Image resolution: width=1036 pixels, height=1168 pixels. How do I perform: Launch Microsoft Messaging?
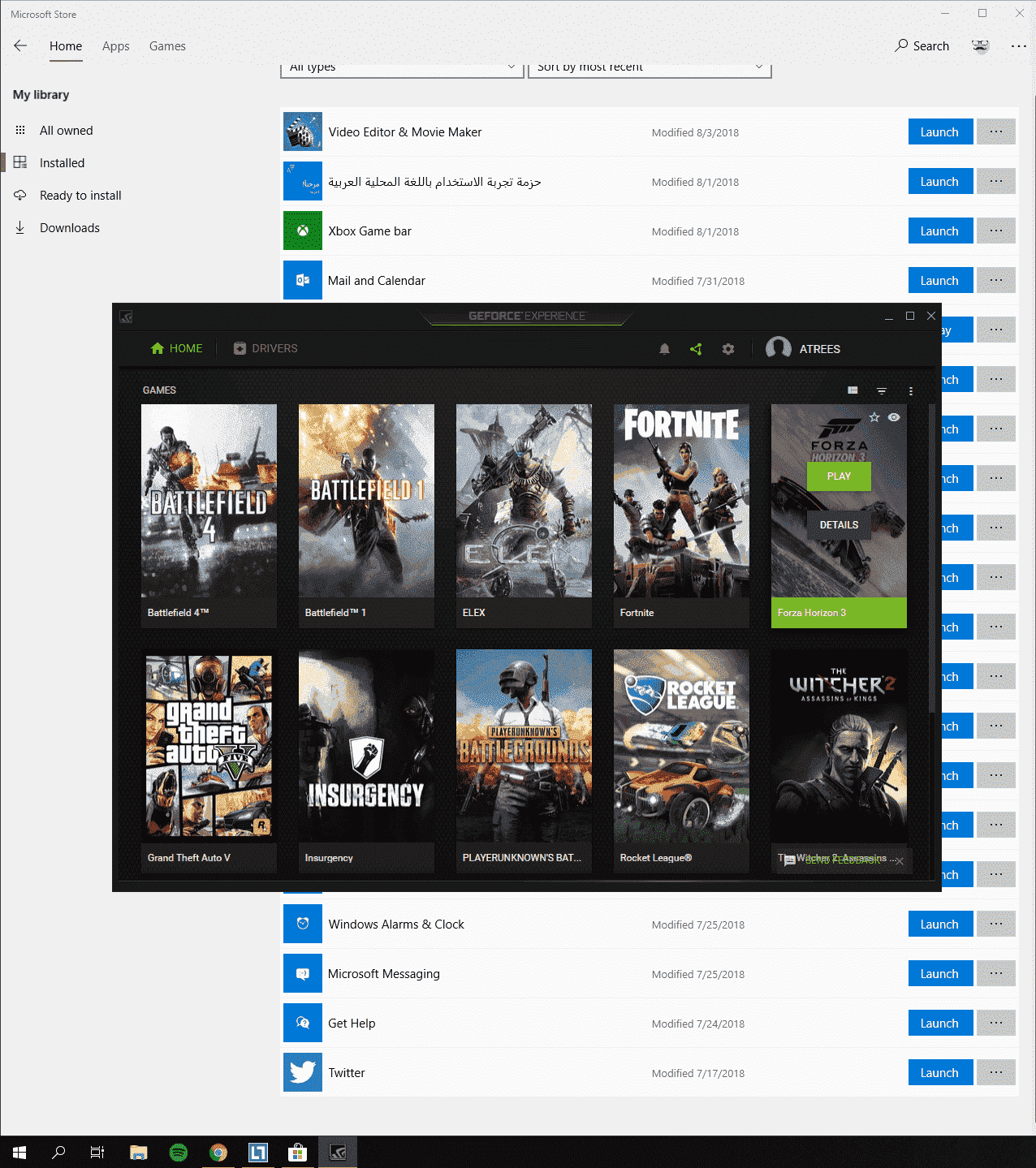[940, 974]
